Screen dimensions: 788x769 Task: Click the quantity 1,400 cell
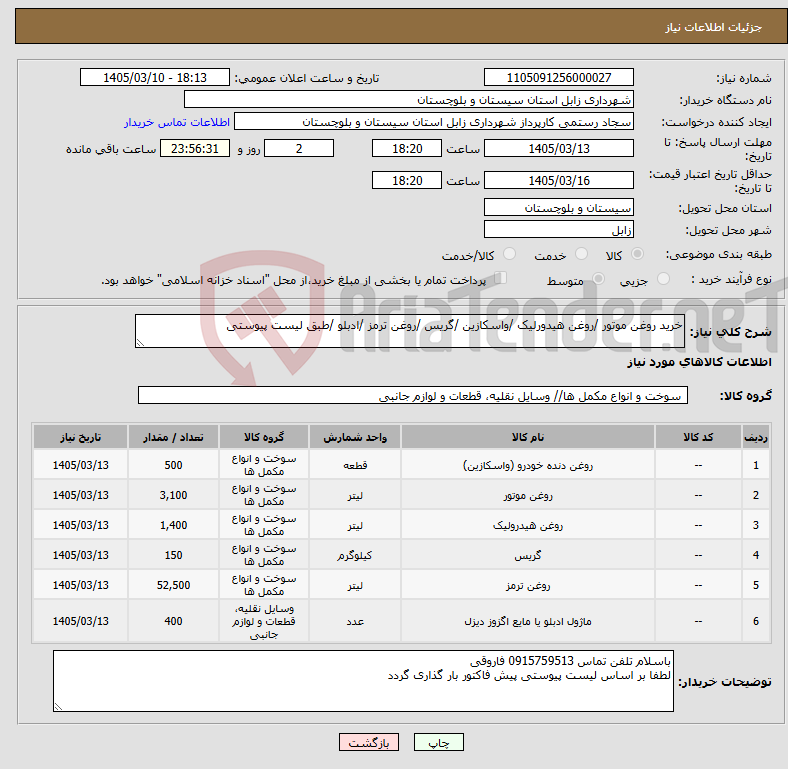[x=173, y=525]
